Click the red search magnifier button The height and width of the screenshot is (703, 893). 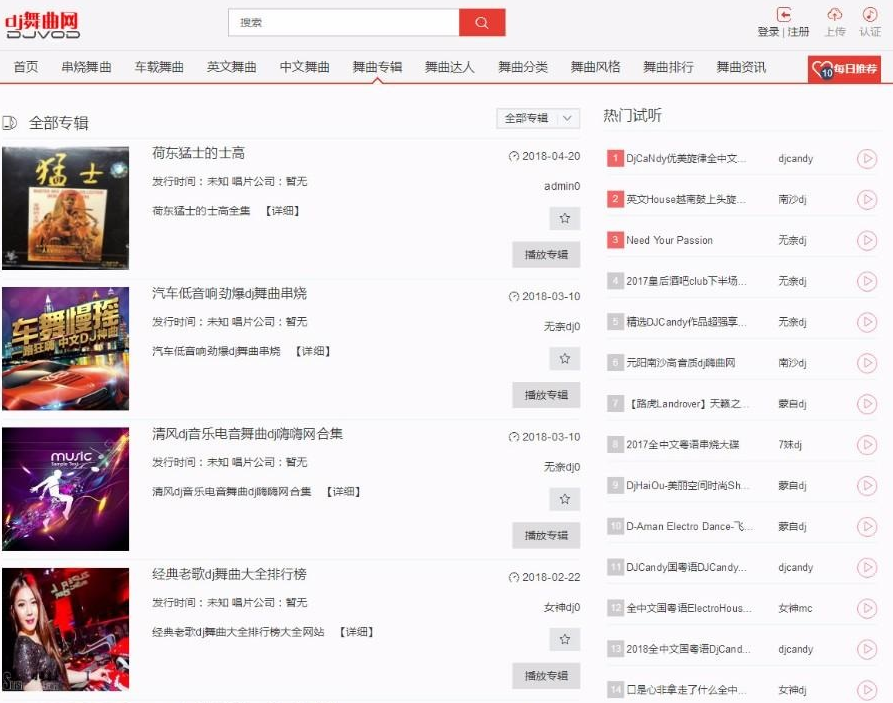[x=482, y=23]
